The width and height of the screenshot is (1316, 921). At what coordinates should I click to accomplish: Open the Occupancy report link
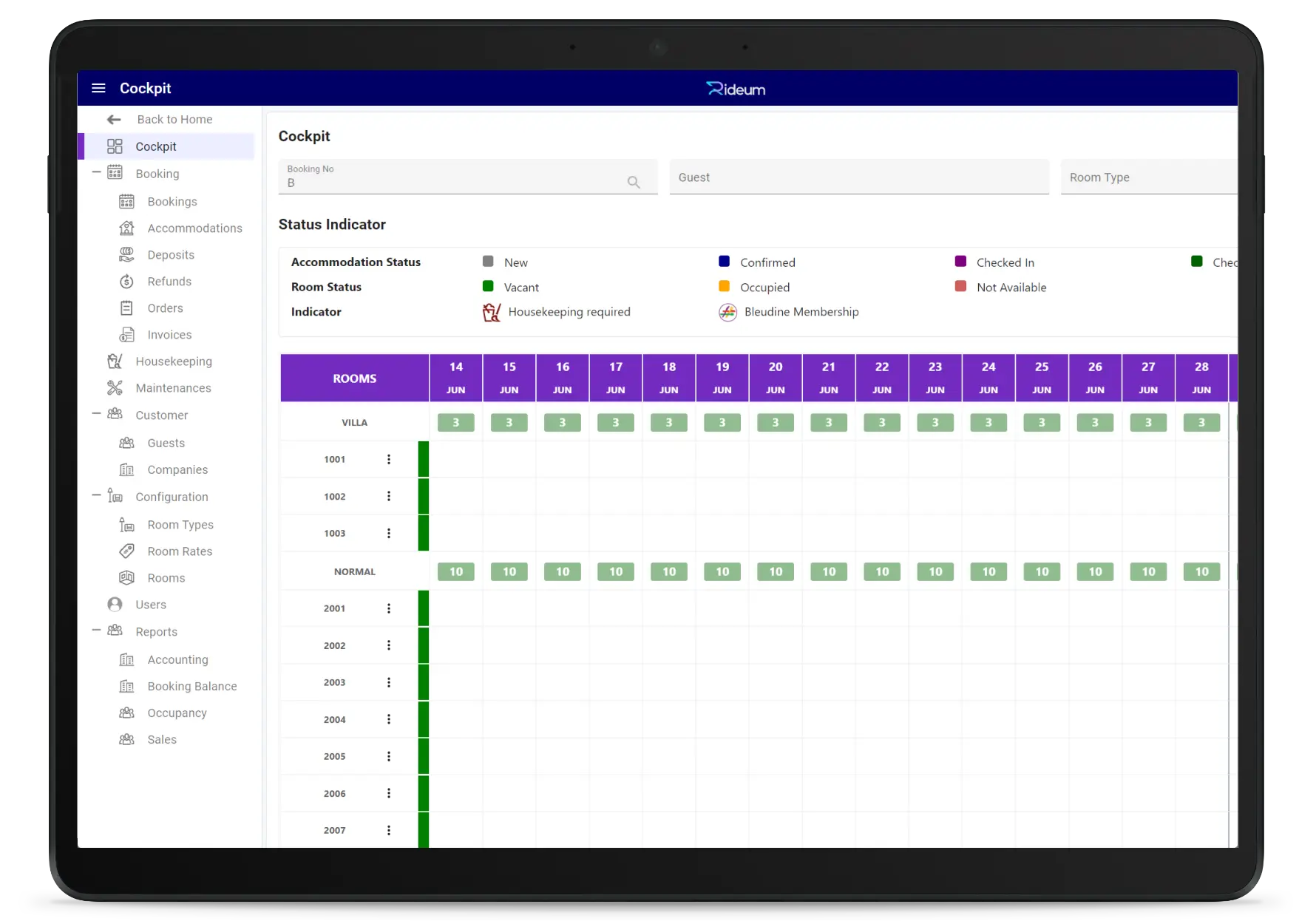177,713
